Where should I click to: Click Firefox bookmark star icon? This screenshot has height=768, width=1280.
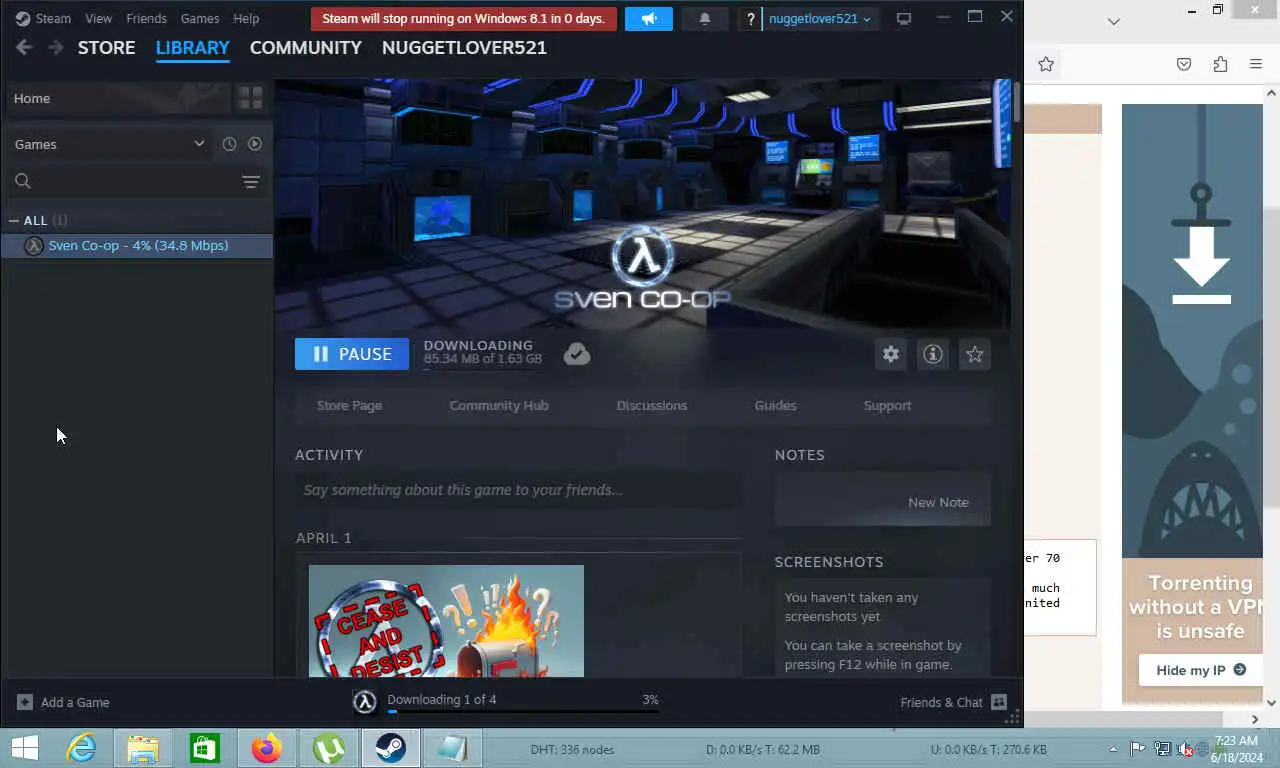coord(1046,64)
